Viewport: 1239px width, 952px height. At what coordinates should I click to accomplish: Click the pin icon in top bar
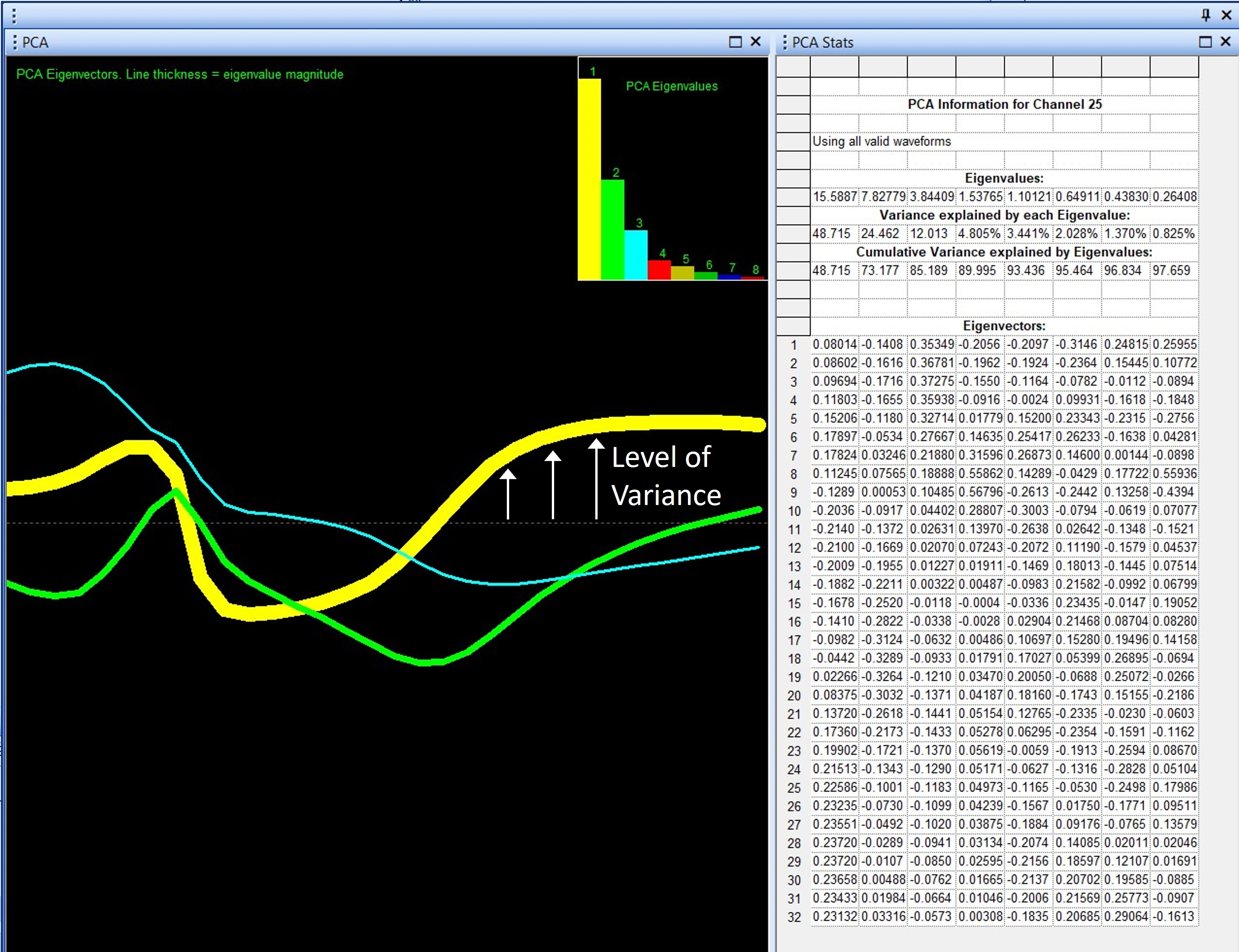tap(1206, 15)
